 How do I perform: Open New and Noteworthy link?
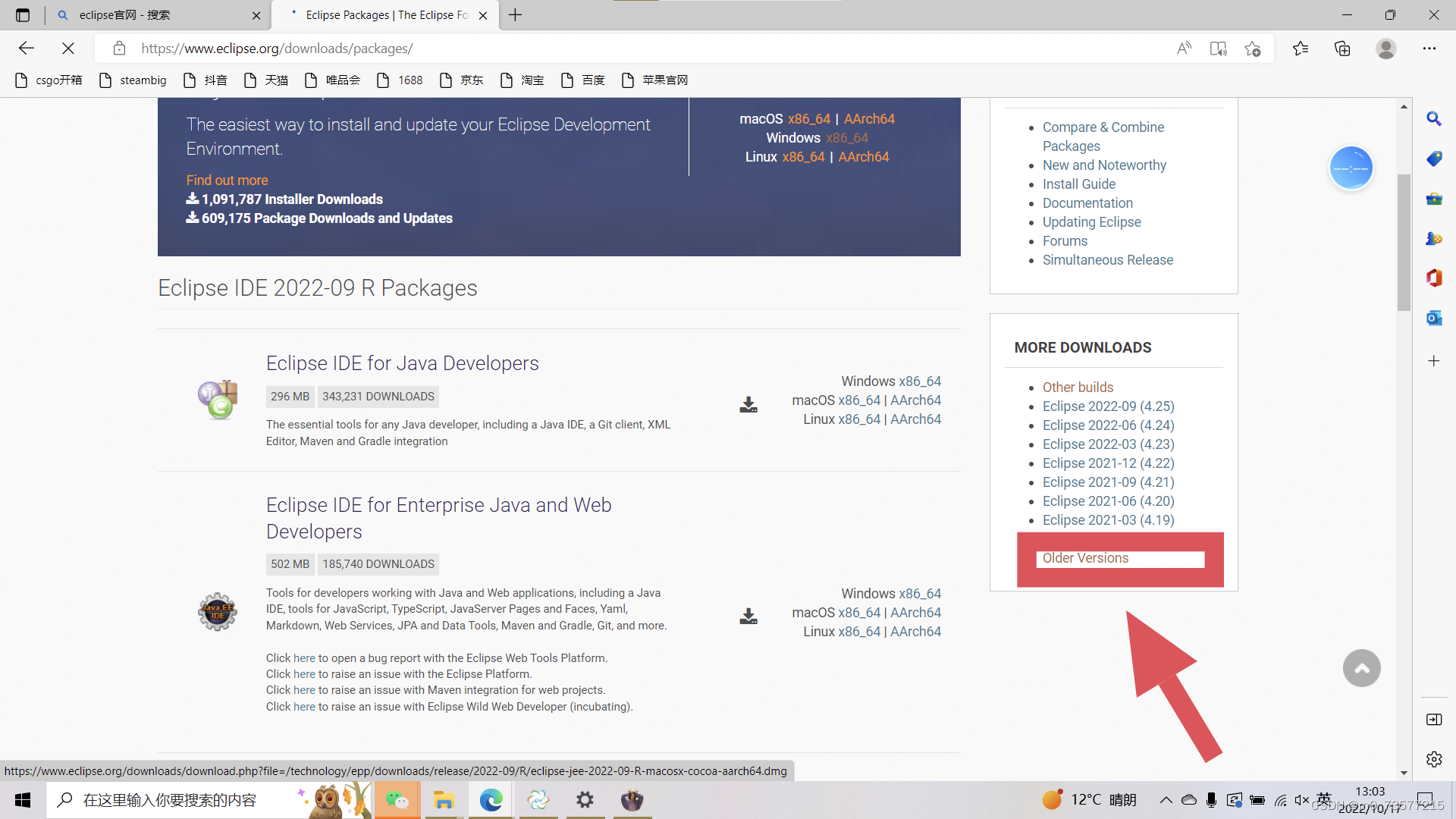pyautogui.click(x=1104, y=165)
